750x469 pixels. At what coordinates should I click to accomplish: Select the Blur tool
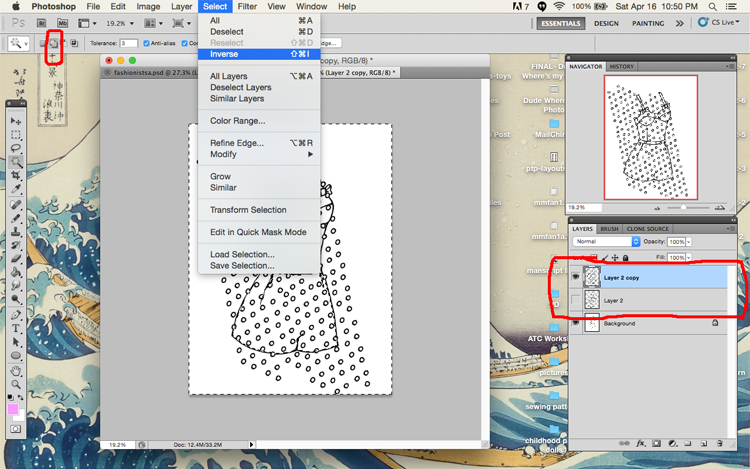tap(16, 286)
